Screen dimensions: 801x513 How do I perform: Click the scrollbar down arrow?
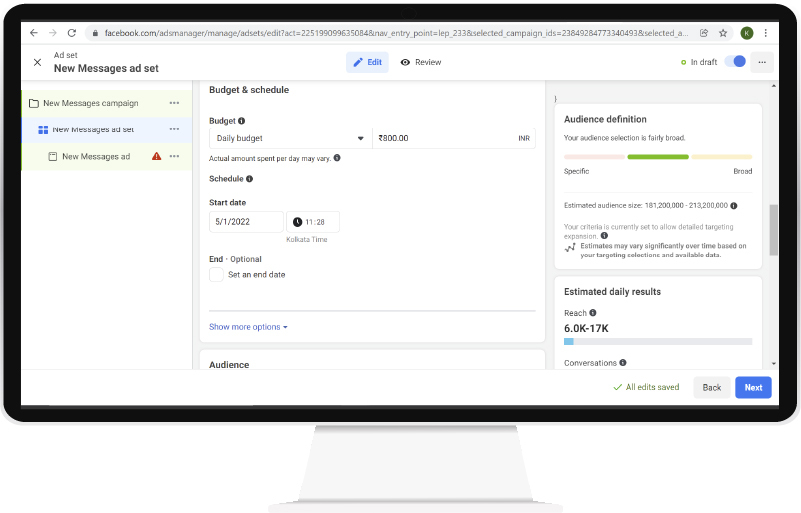[773, 364]
